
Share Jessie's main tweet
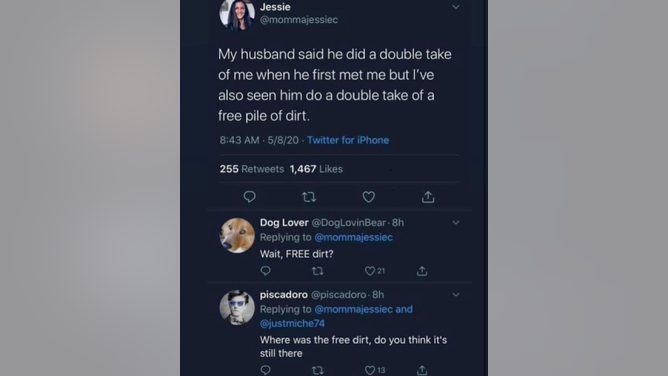[428, 197]
